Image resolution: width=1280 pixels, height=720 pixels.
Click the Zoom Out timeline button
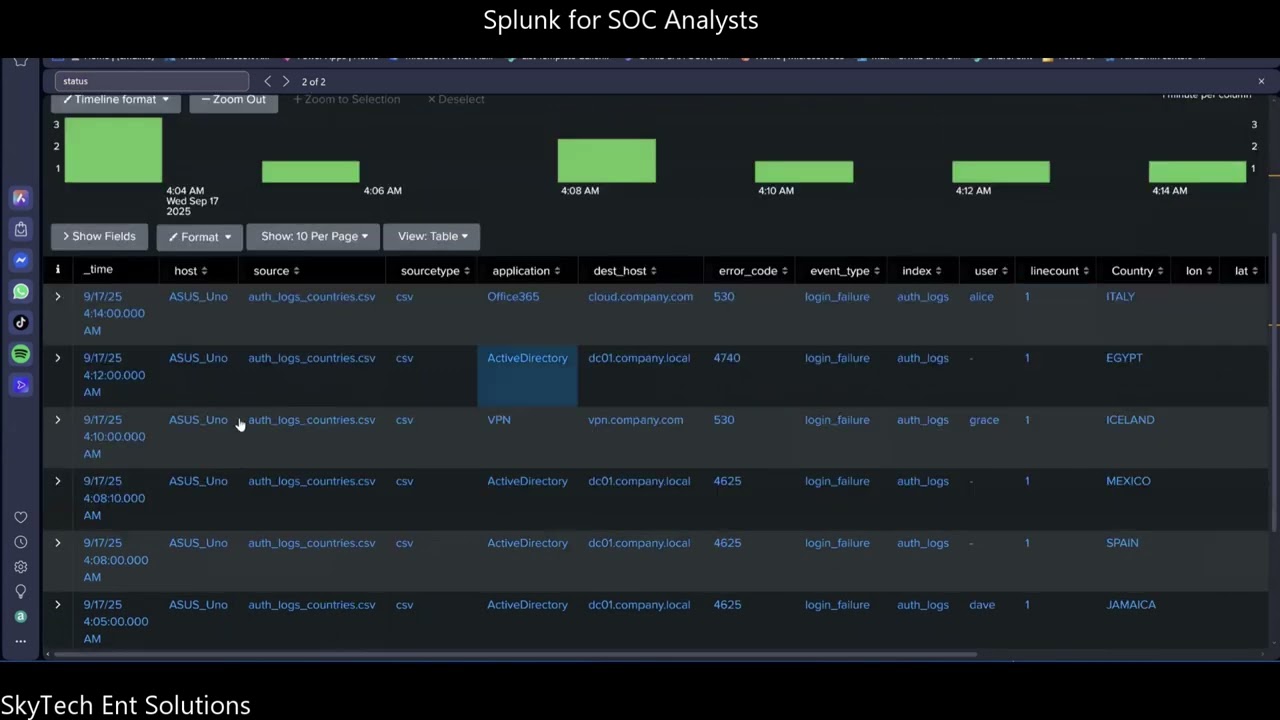(x=233, y=100)
